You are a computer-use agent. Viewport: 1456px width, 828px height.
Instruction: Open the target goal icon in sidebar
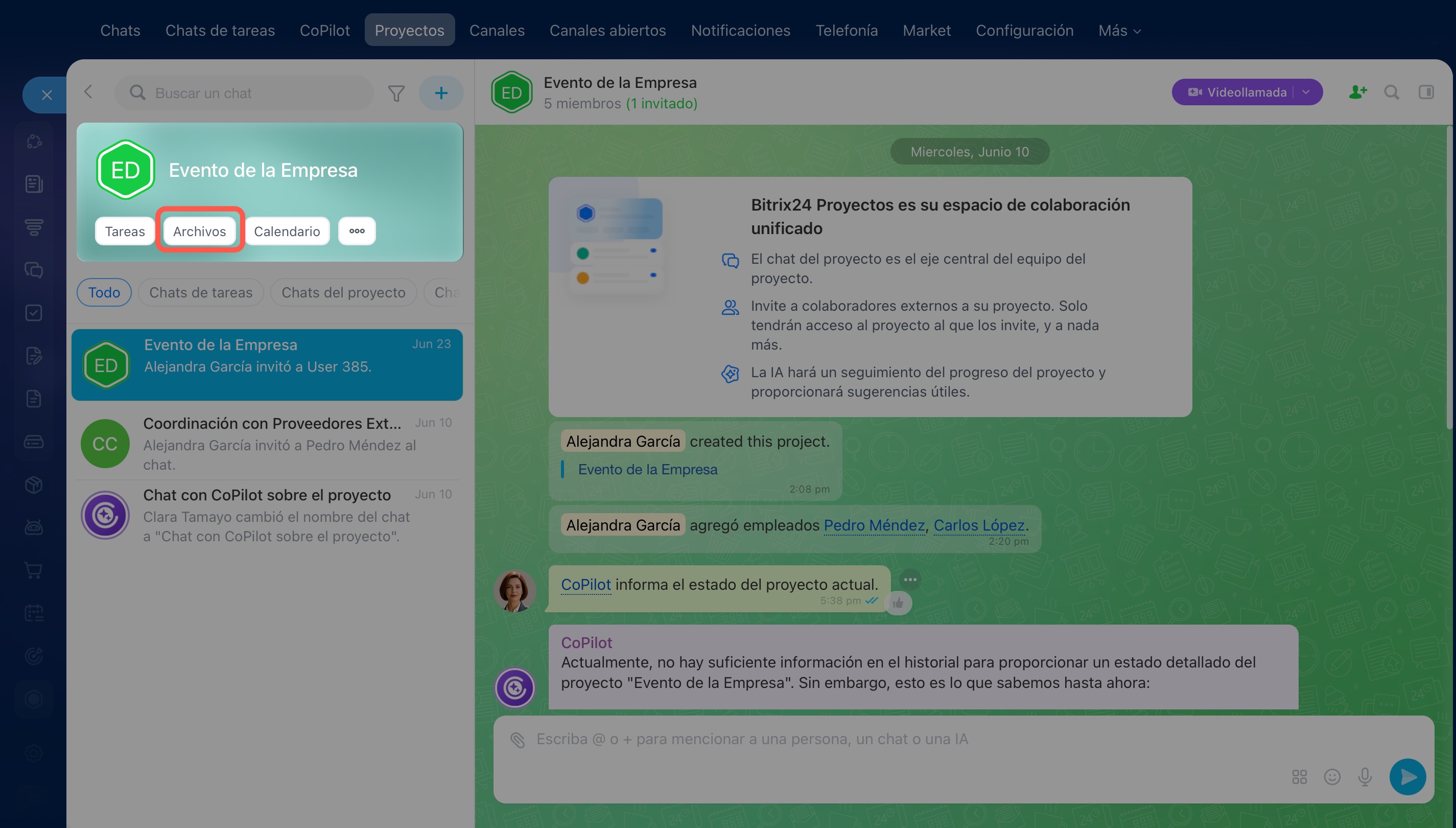click(34, 656)
